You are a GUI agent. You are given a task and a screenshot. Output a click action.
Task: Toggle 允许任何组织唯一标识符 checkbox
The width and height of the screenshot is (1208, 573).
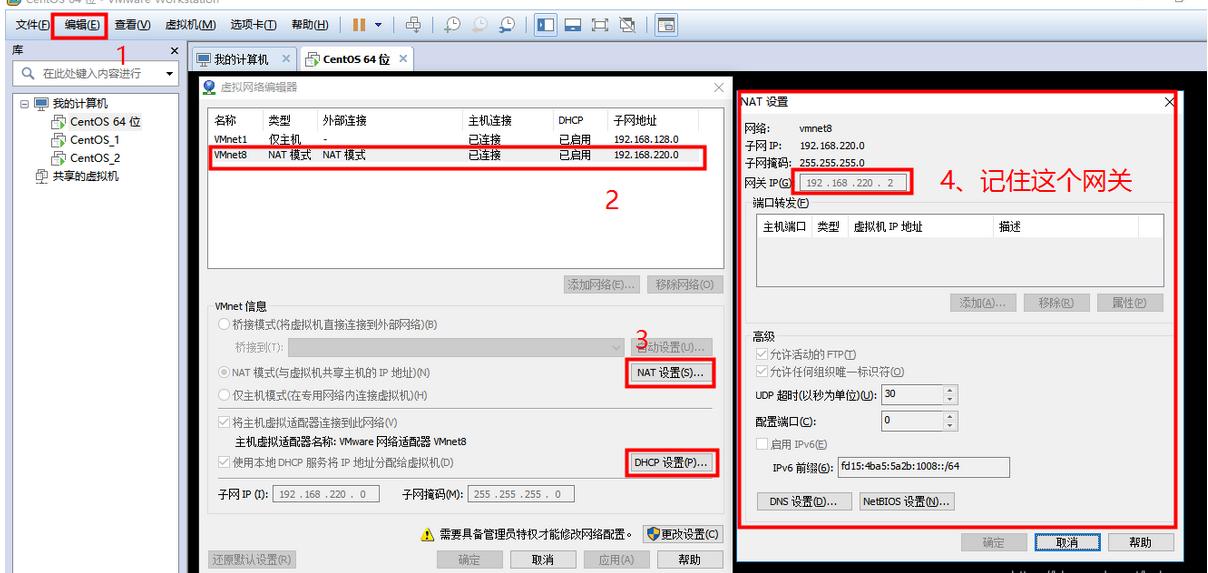click(x=760, y=372)
